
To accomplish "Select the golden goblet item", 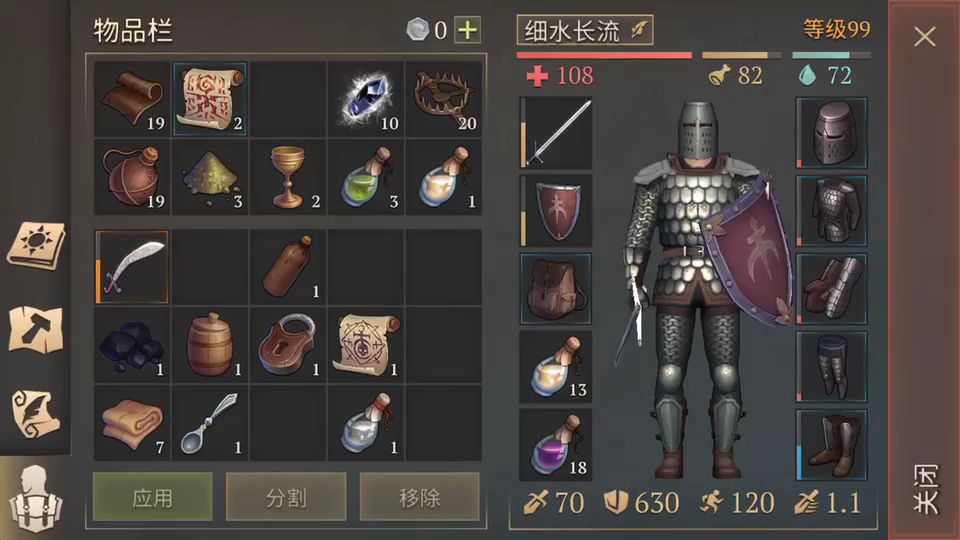I will click(x=288, y=177).
